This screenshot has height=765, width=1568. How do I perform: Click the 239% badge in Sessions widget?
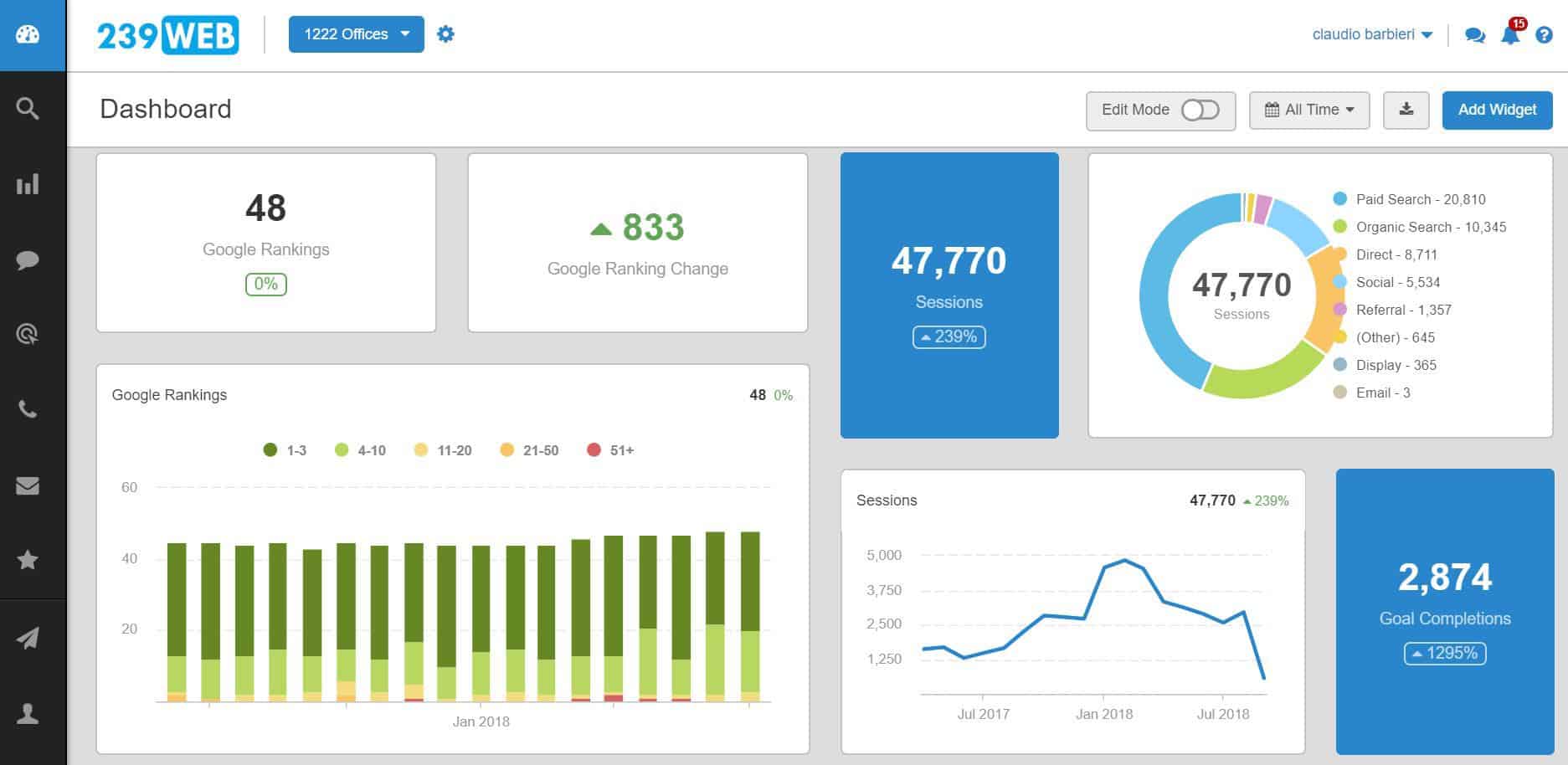(949, 336)
